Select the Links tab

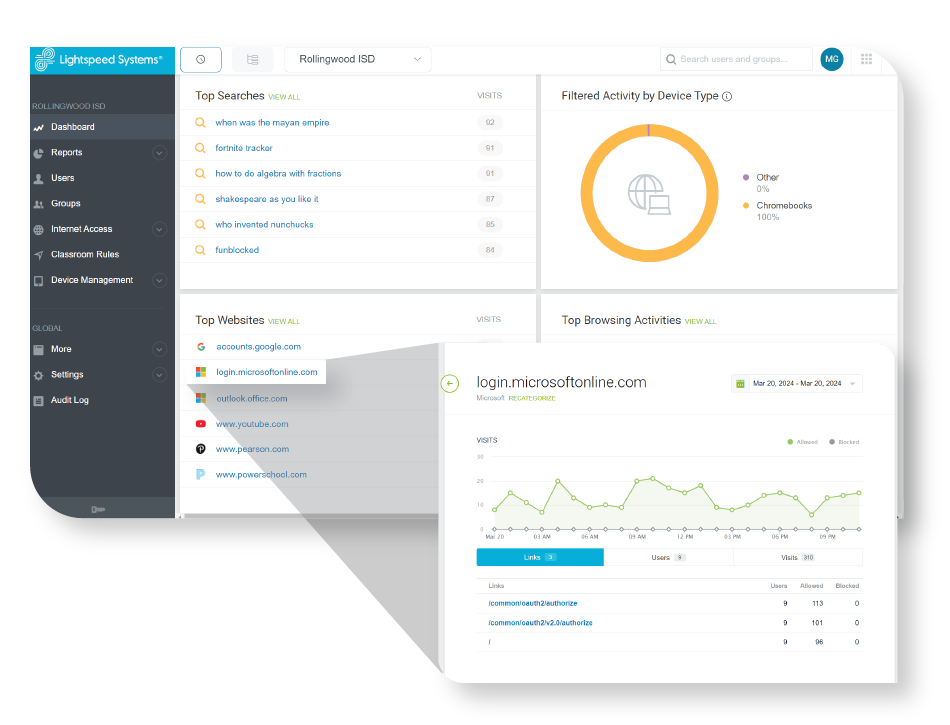pyautogui.click(x=540, y=557)
